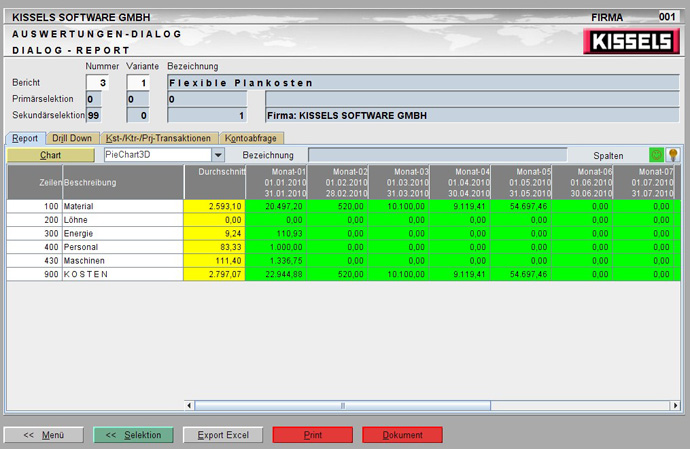Click the Monat-06 column header
The width and height of the screenshot is (690, 449).
click(582, 182)
